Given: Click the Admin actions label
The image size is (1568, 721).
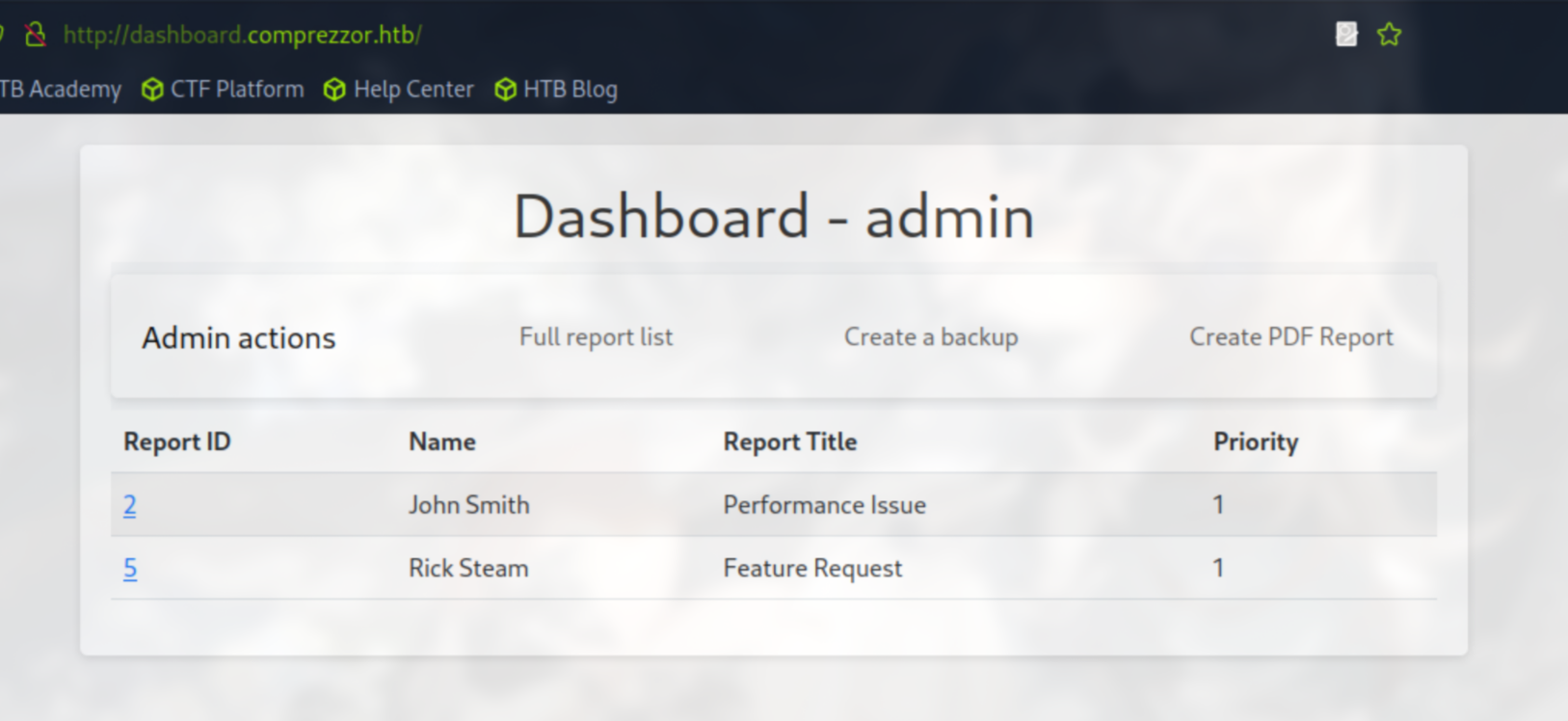Looking at the screenshot, I should pos(239,338).
